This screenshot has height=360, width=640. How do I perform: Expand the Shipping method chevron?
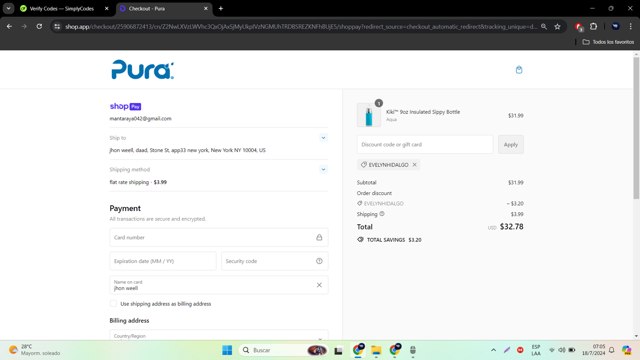pos(323,169)
